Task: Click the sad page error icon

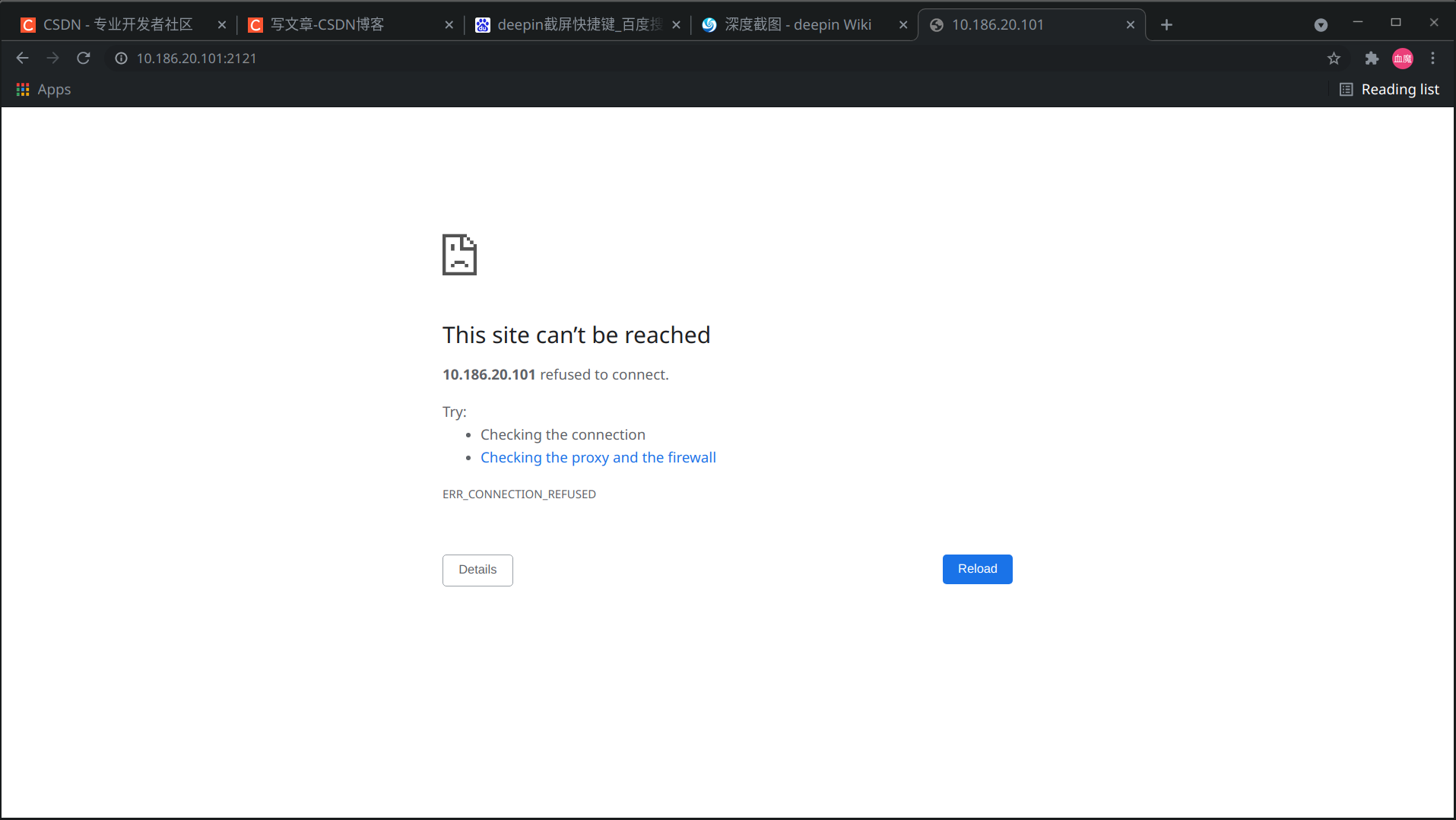Action: 459,255
